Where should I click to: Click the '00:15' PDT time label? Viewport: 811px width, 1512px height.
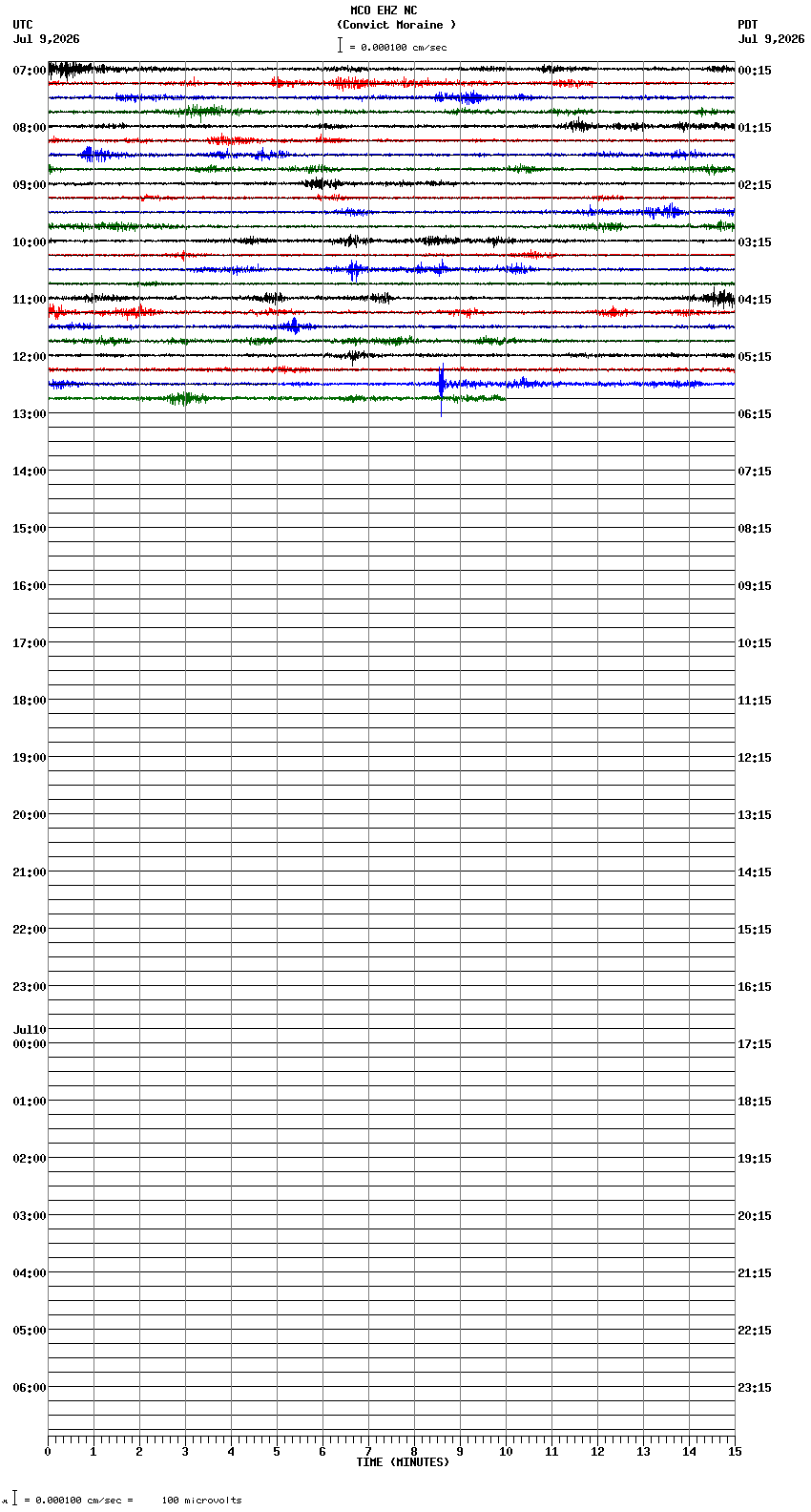coord(755,71)
